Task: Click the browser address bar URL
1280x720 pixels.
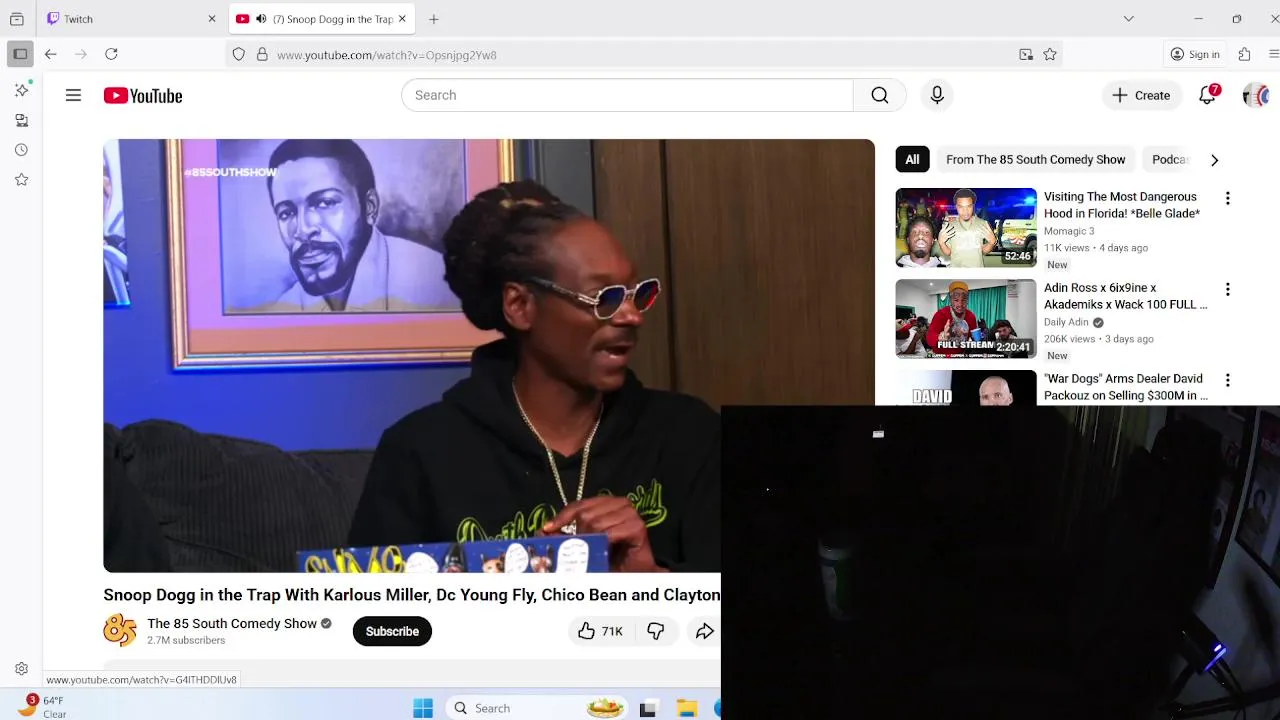Action: (386, 55)
